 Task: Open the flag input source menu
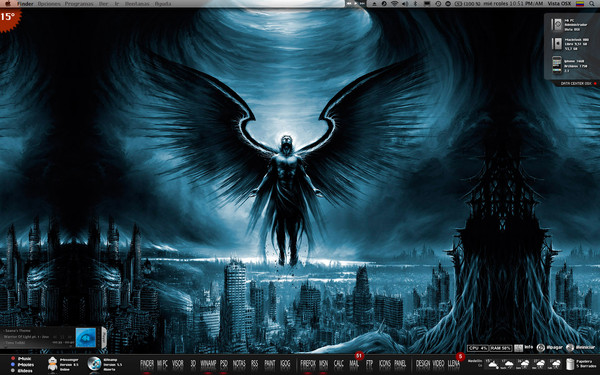(580, 3)
